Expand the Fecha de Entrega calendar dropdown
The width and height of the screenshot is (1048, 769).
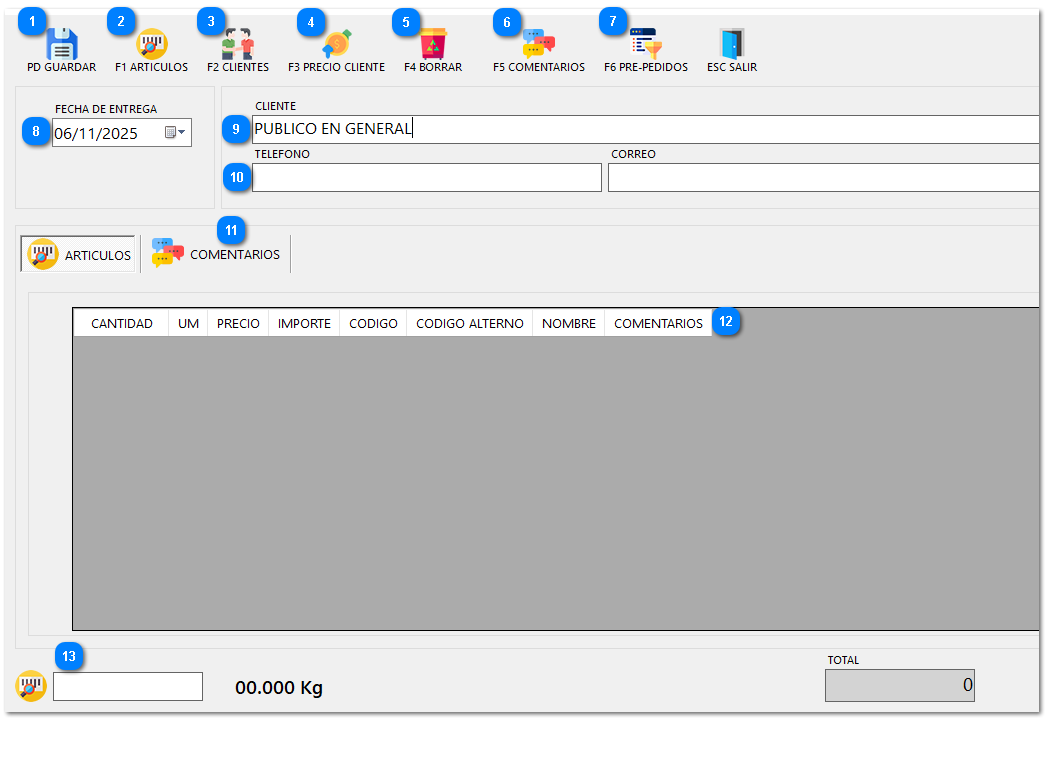176,133
